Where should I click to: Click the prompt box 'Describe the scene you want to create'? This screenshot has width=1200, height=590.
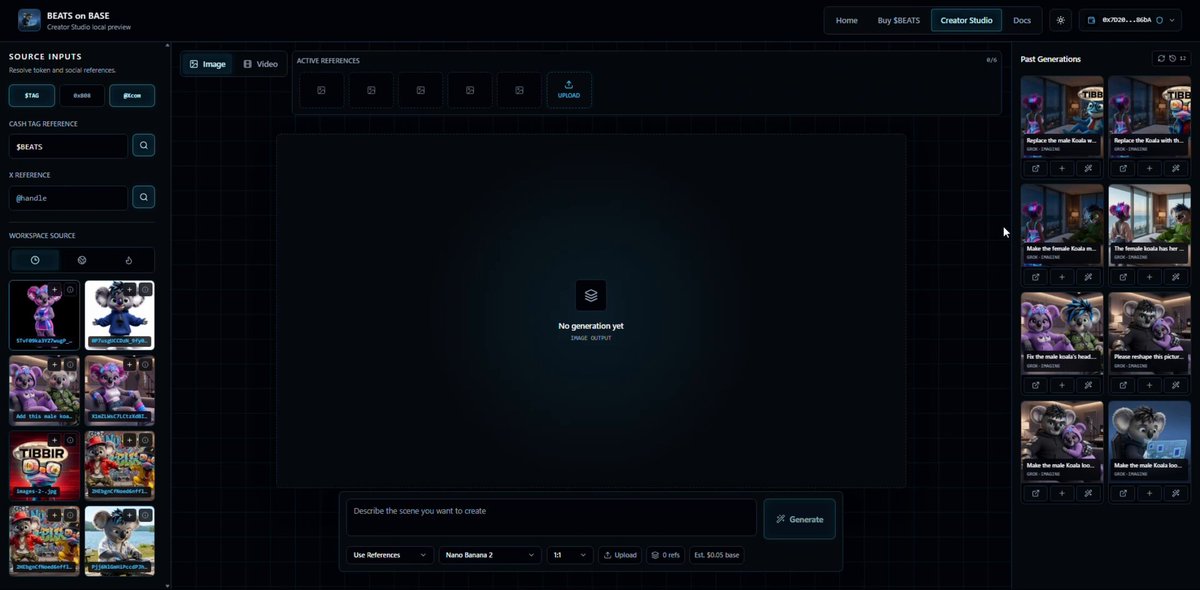pos(551,518)
